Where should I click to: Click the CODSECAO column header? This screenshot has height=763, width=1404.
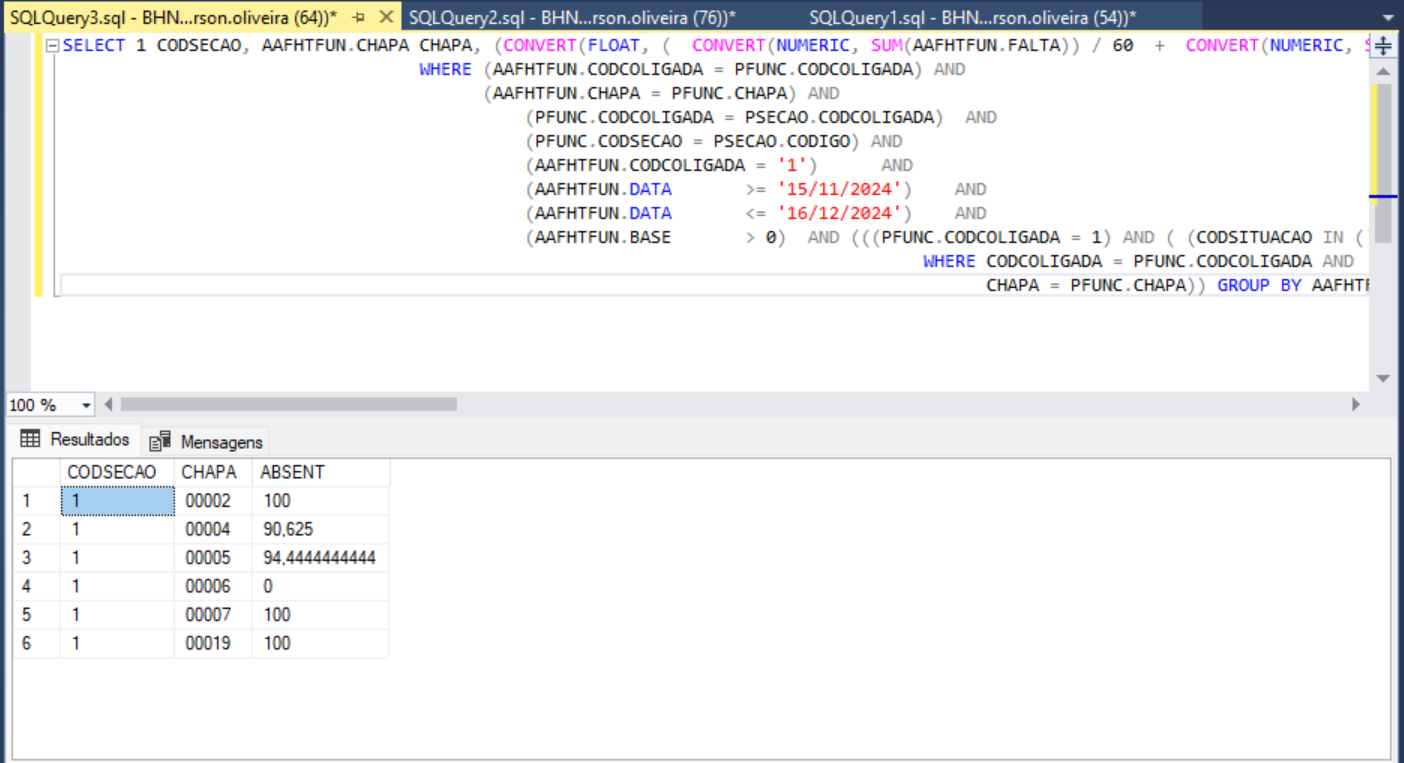click(117, 472)
